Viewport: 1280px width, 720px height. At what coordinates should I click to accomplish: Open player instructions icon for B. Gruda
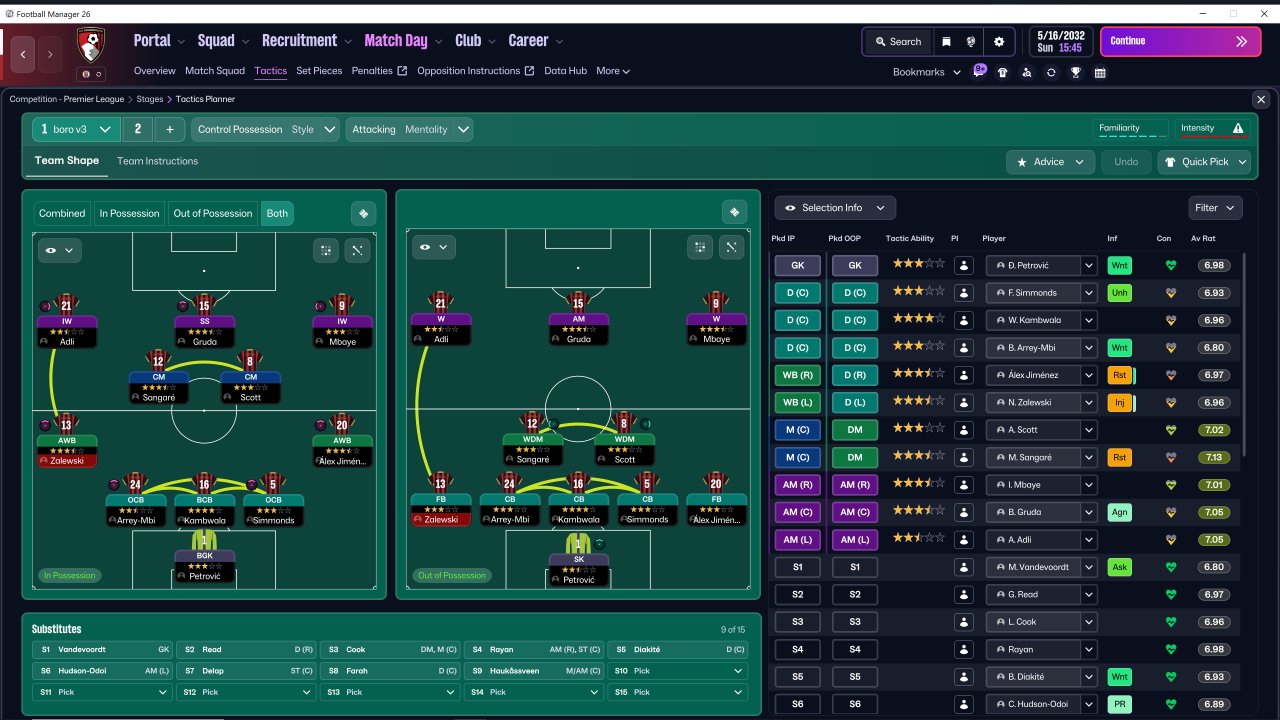click(x=964, y=512)
